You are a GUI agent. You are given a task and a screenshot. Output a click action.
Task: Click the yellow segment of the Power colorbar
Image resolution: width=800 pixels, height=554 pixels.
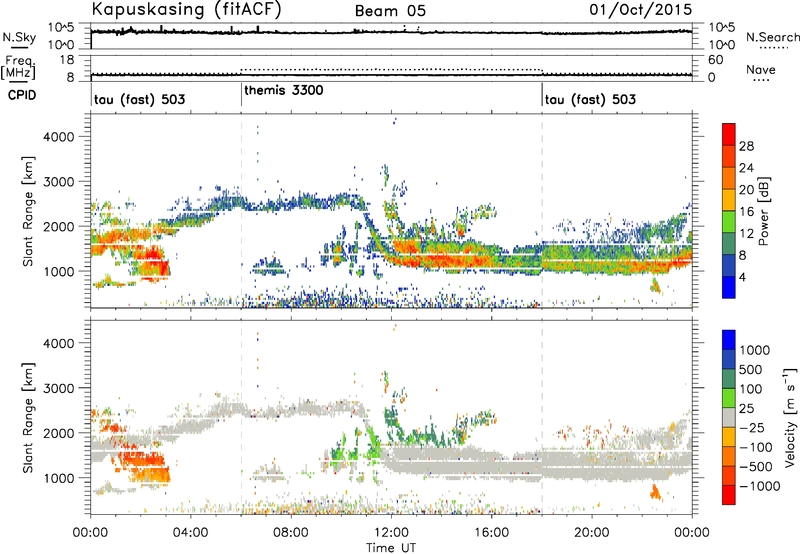[x=729, y=199]
